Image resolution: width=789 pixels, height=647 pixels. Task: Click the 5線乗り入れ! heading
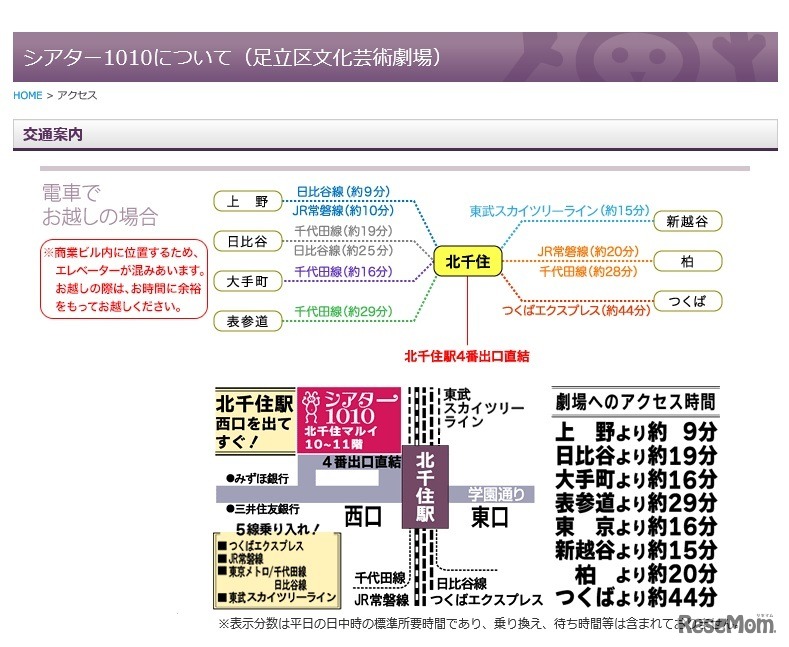coord(278,529)
